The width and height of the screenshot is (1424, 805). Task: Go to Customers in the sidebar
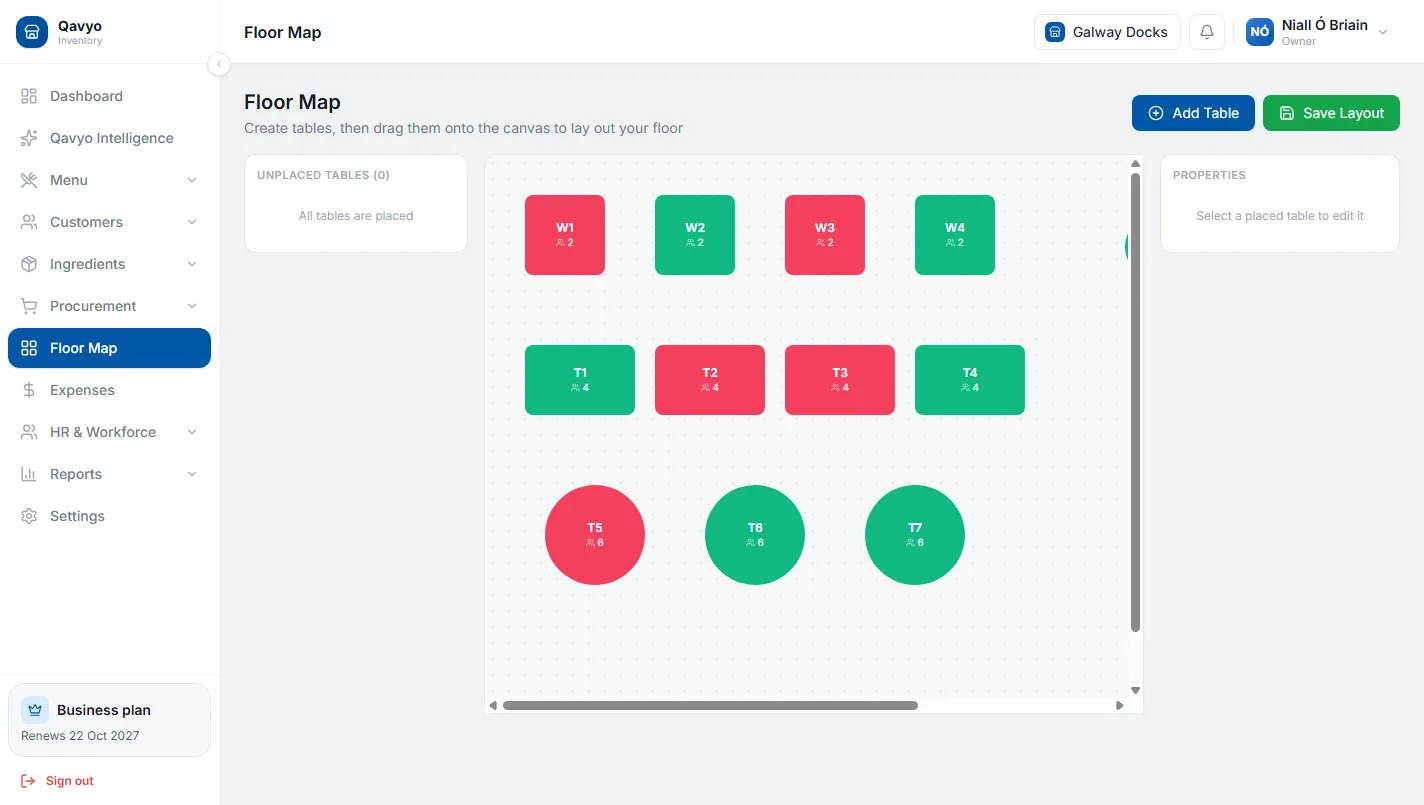[x=110, y=222]
